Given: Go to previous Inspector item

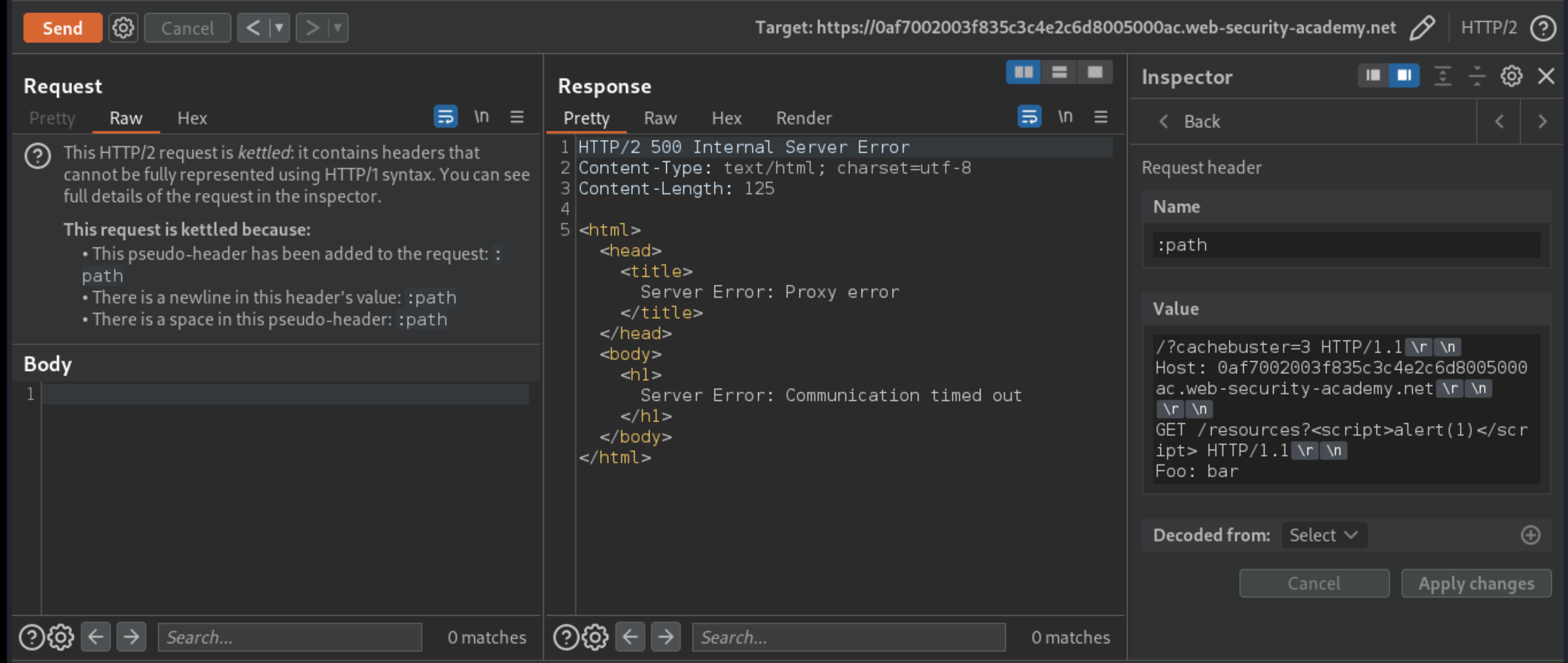Looking at the screenshot, I should point(1499,122).
